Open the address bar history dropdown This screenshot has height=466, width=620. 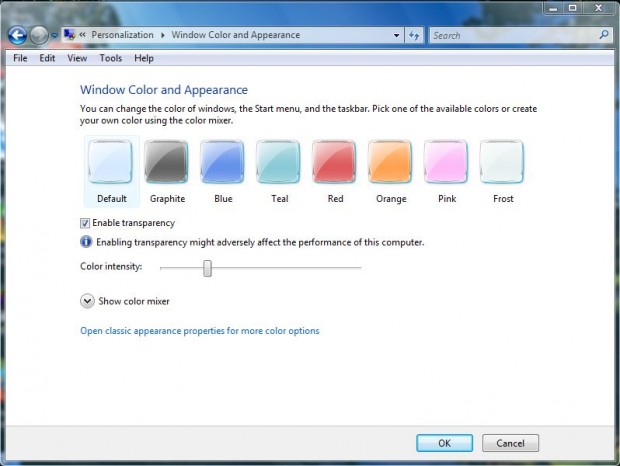[x=394, y=35]
